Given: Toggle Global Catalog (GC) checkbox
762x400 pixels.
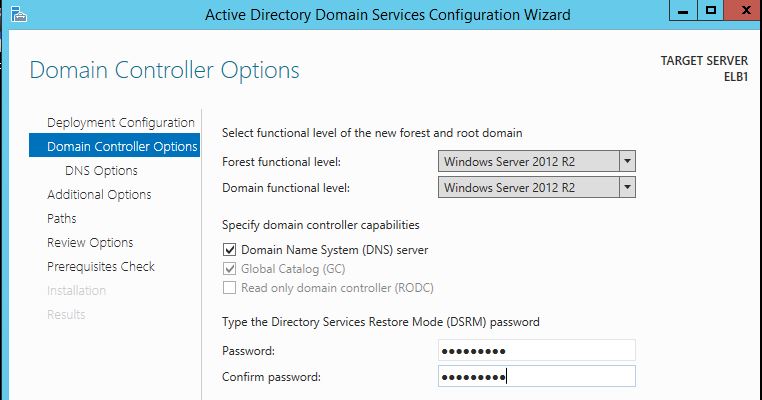Looking at the screenshot, I should click(x=229, y=269).
